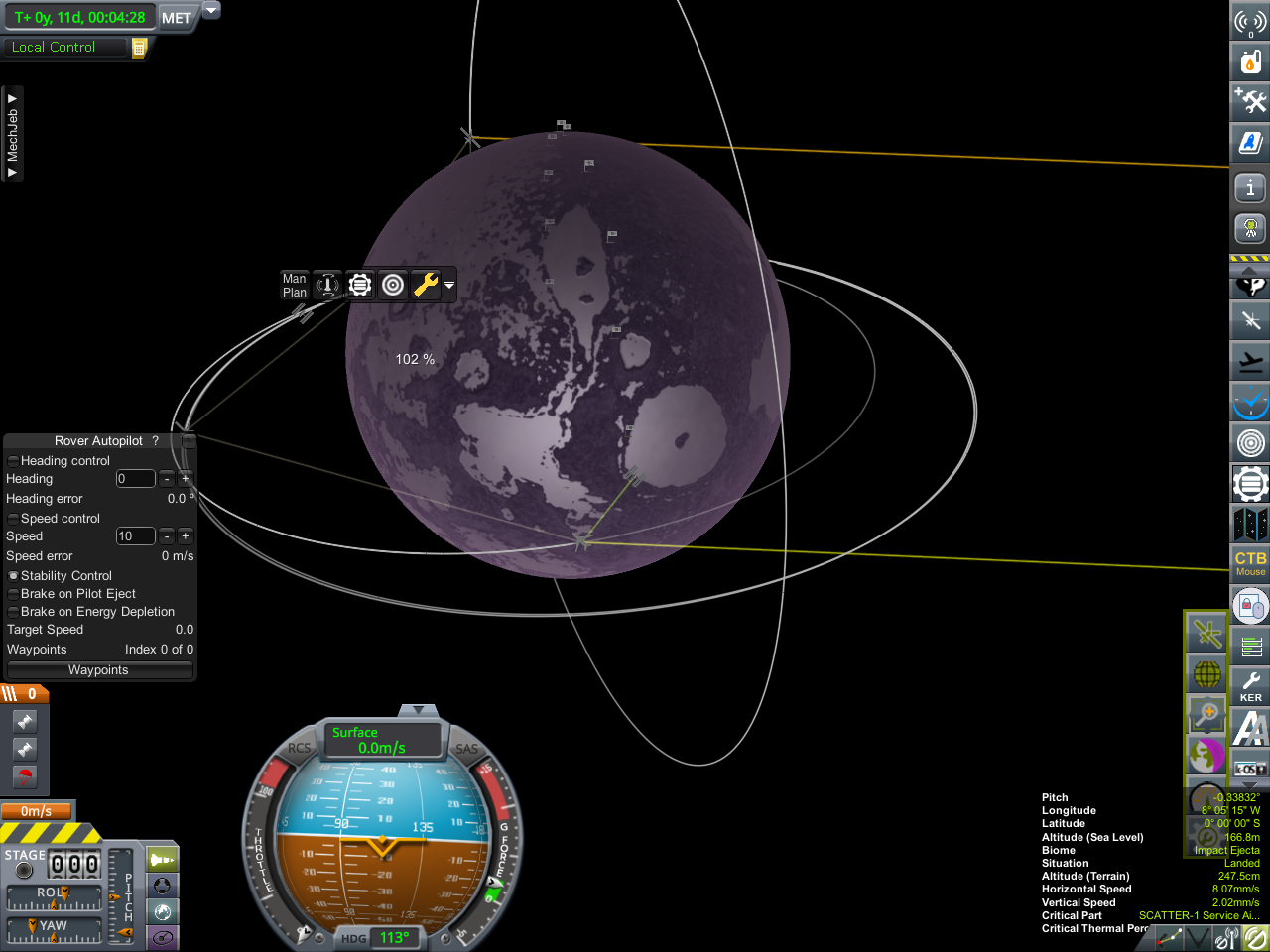The height and width of the screenshot is (952, 1270).
Task: Switch to staging mode button
Action: click(x=162, y=859)
